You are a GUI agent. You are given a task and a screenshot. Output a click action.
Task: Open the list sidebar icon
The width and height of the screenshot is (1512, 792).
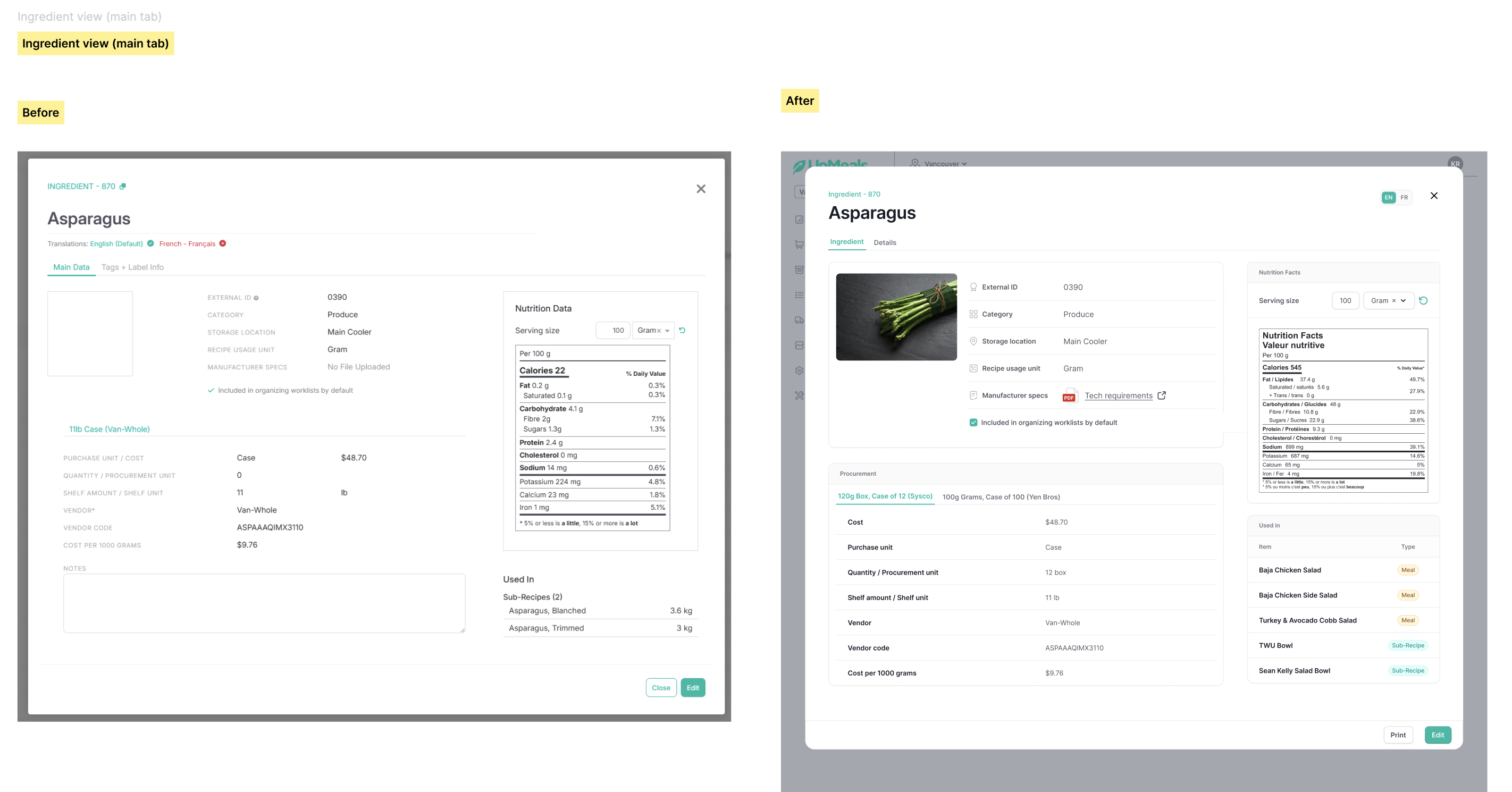[799, 295]
